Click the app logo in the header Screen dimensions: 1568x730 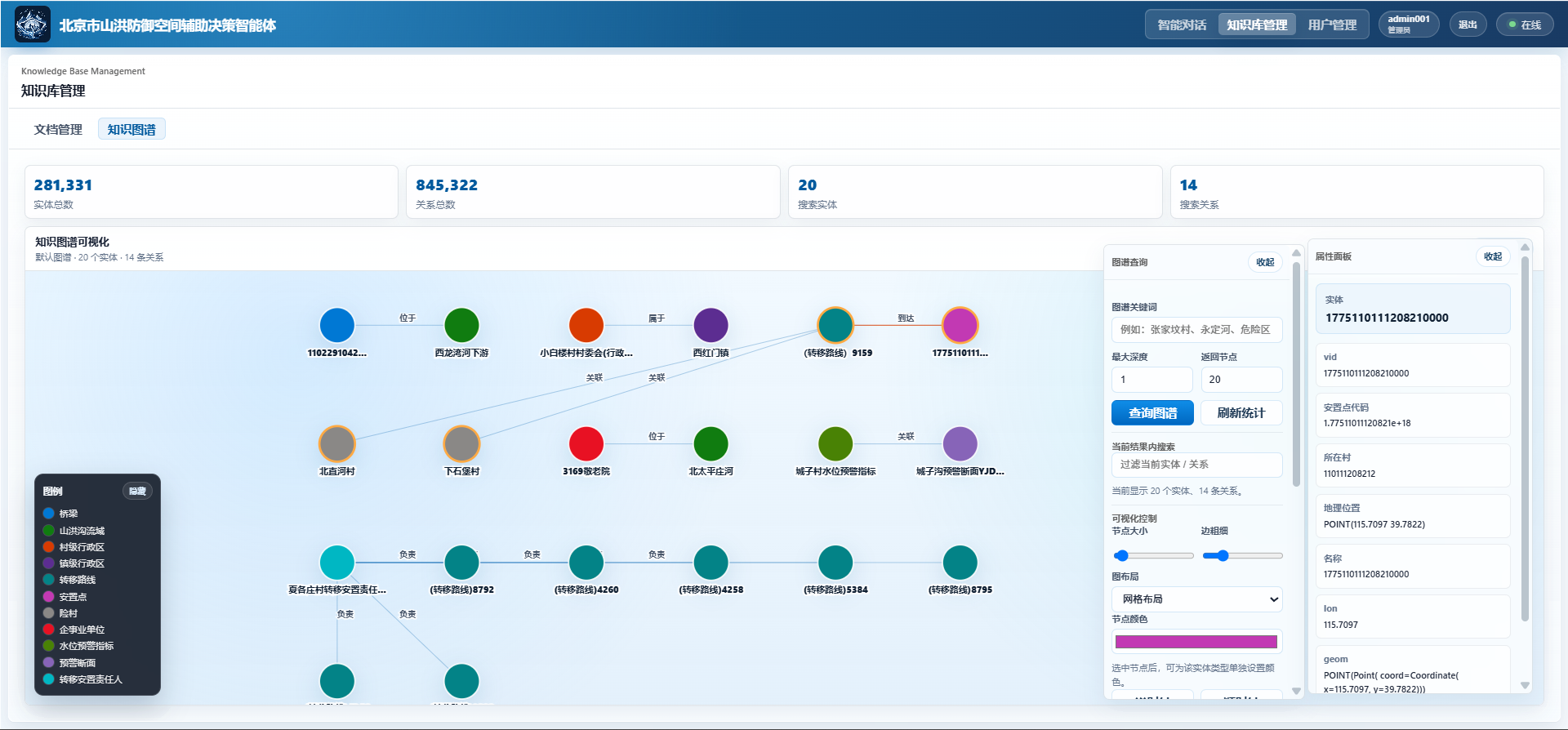[33, 24]
